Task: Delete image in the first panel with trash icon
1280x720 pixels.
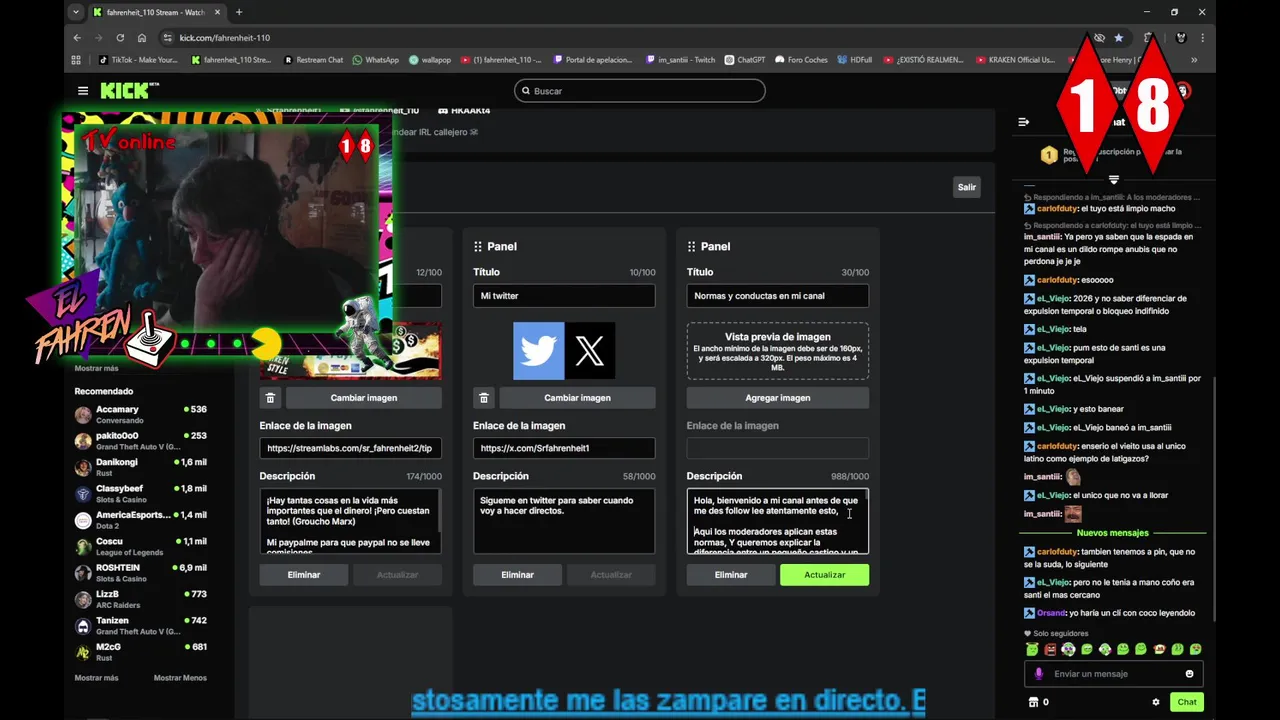Action: [x=270, y=398]
